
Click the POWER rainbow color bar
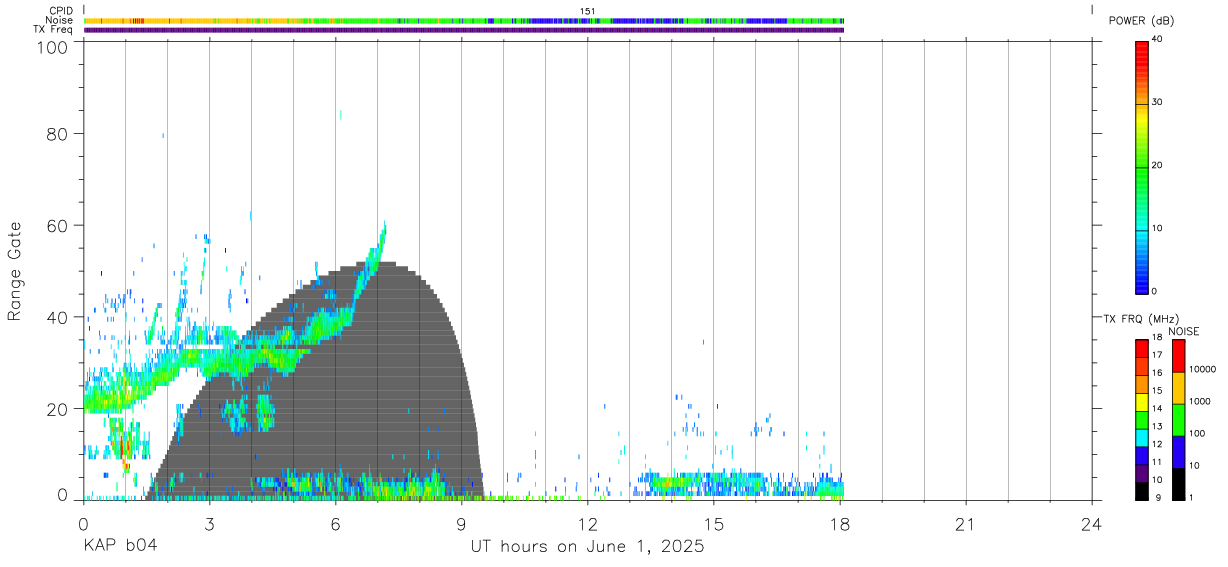[x=1141, y=167]
